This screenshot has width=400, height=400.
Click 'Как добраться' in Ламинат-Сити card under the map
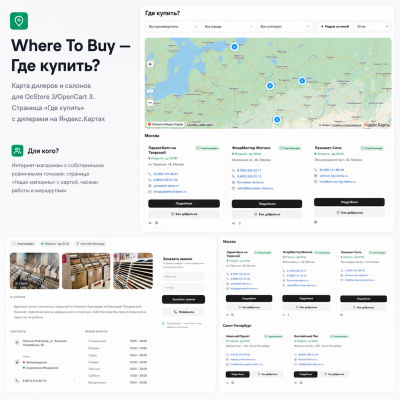coord(349,213)
